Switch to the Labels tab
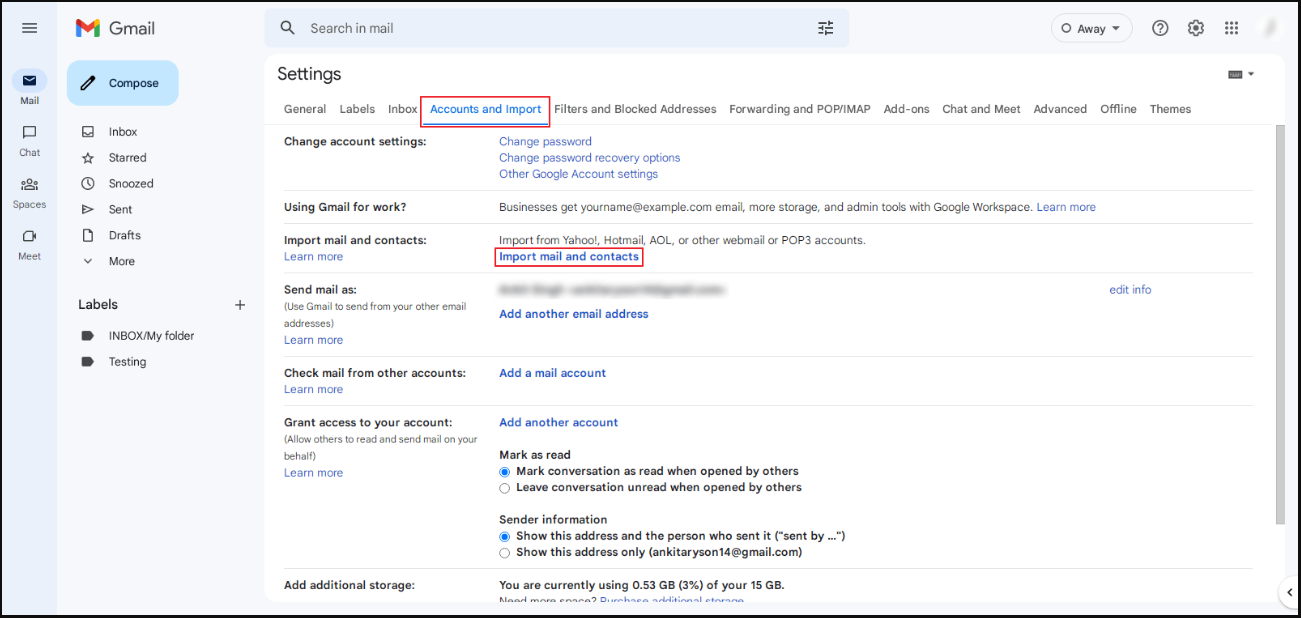 [357, 109]
